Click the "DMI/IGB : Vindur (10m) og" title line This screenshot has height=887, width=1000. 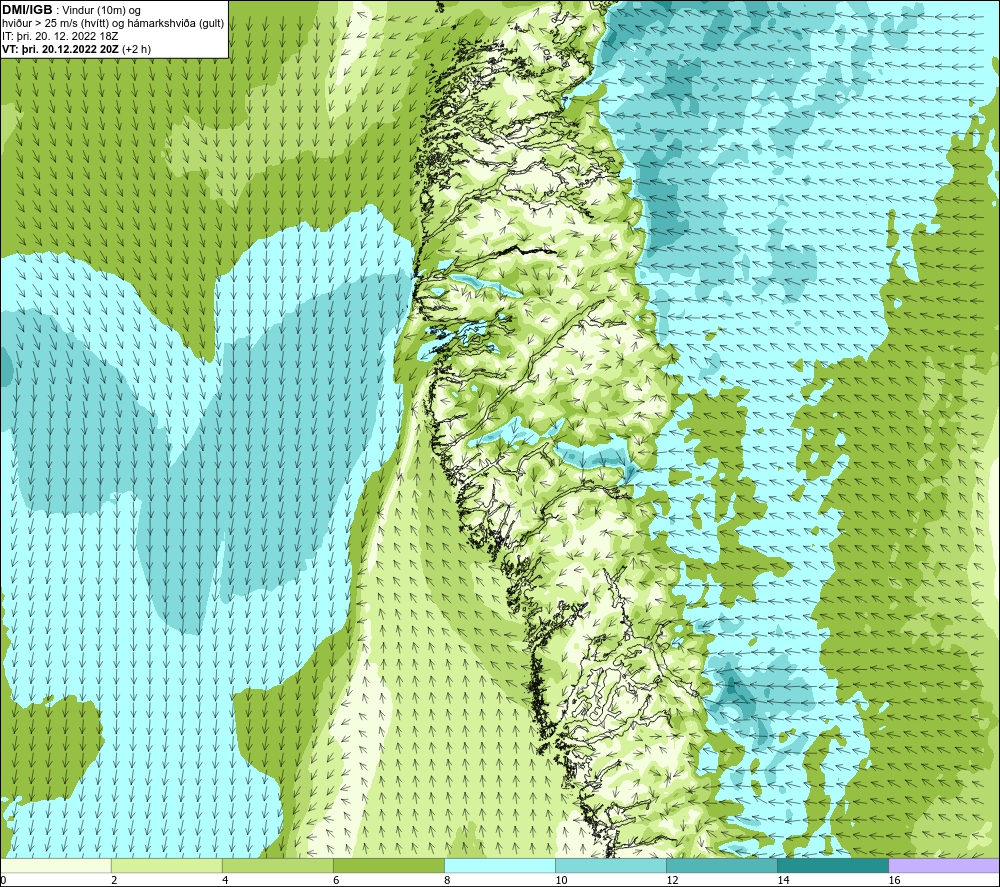click(x=71, y=10)
